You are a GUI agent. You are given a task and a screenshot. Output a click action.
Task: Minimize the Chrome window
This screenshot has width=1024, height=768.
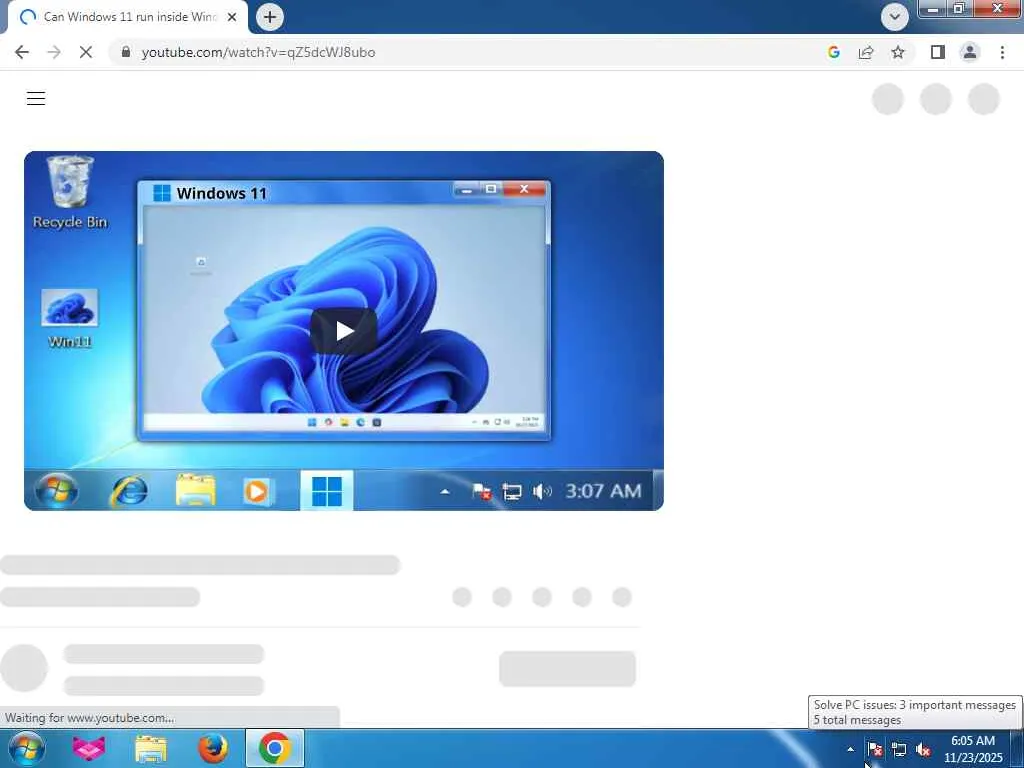point(933,9)
